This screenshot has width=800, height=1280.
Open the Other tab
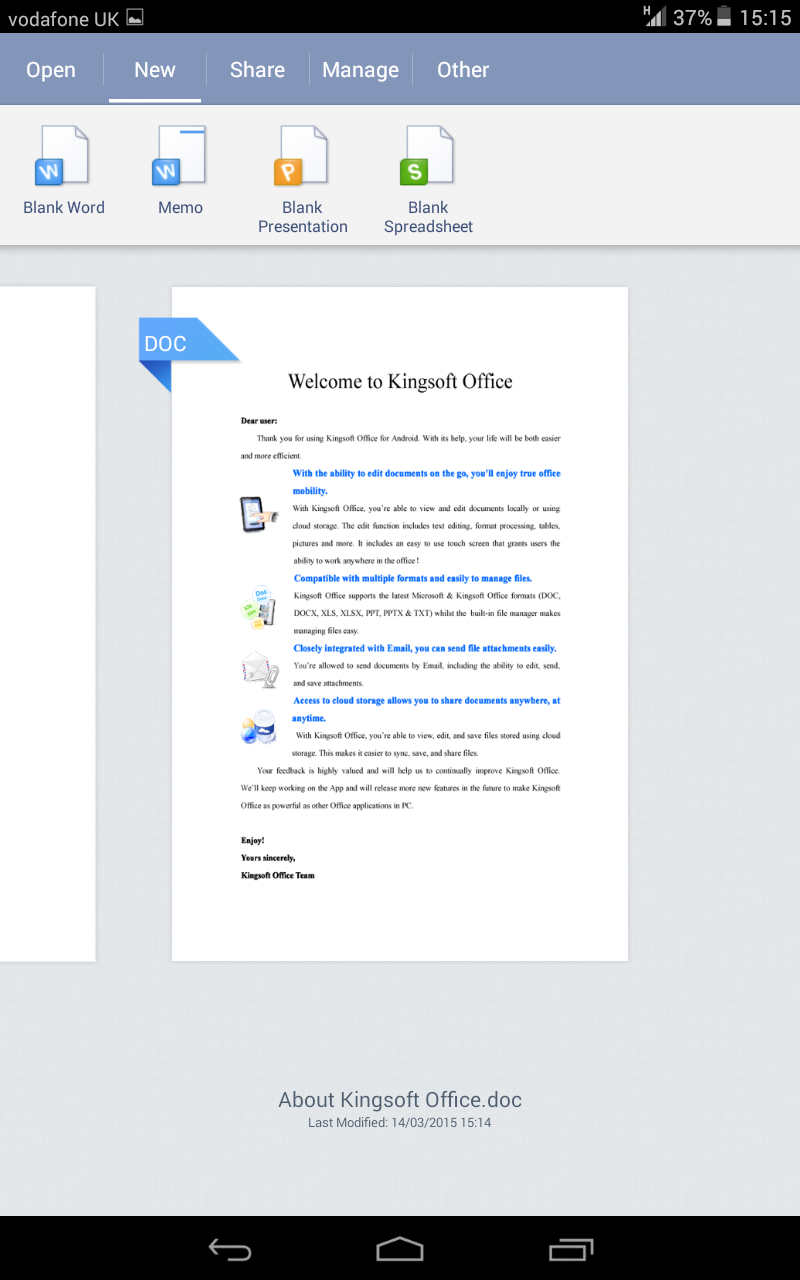tap(463, 70)
